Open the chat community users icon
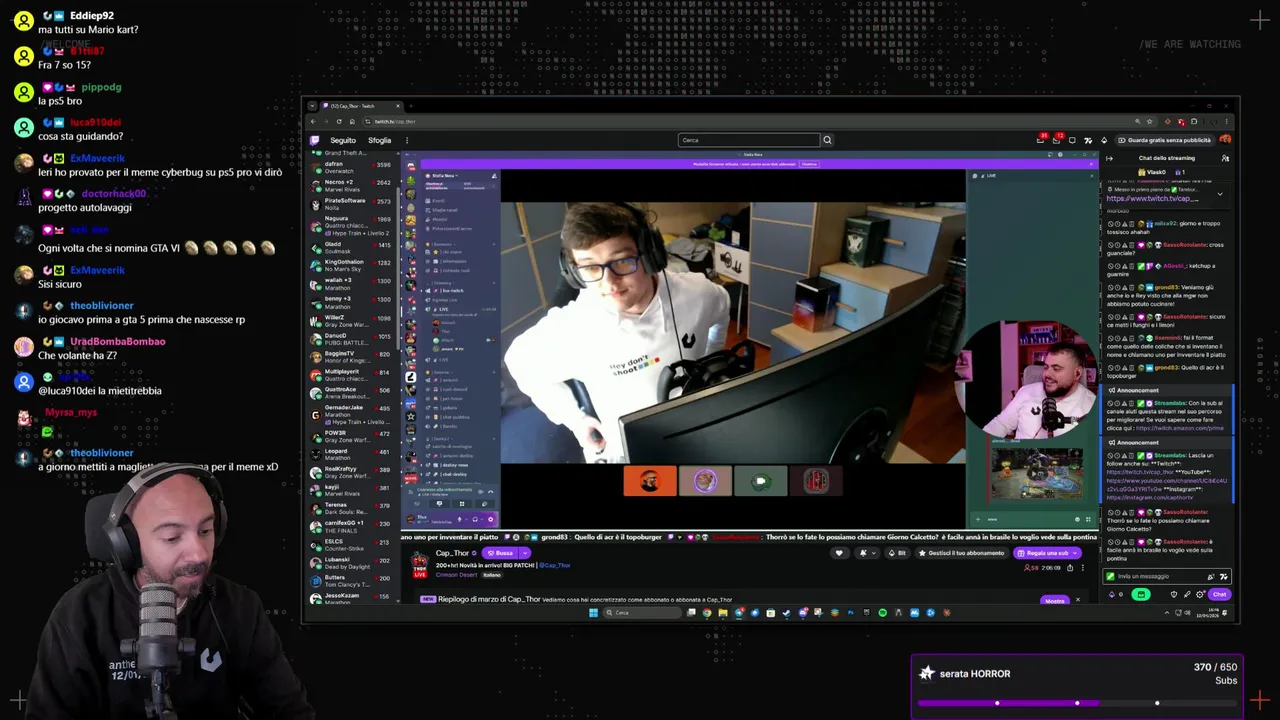 tap(1225, 158)
